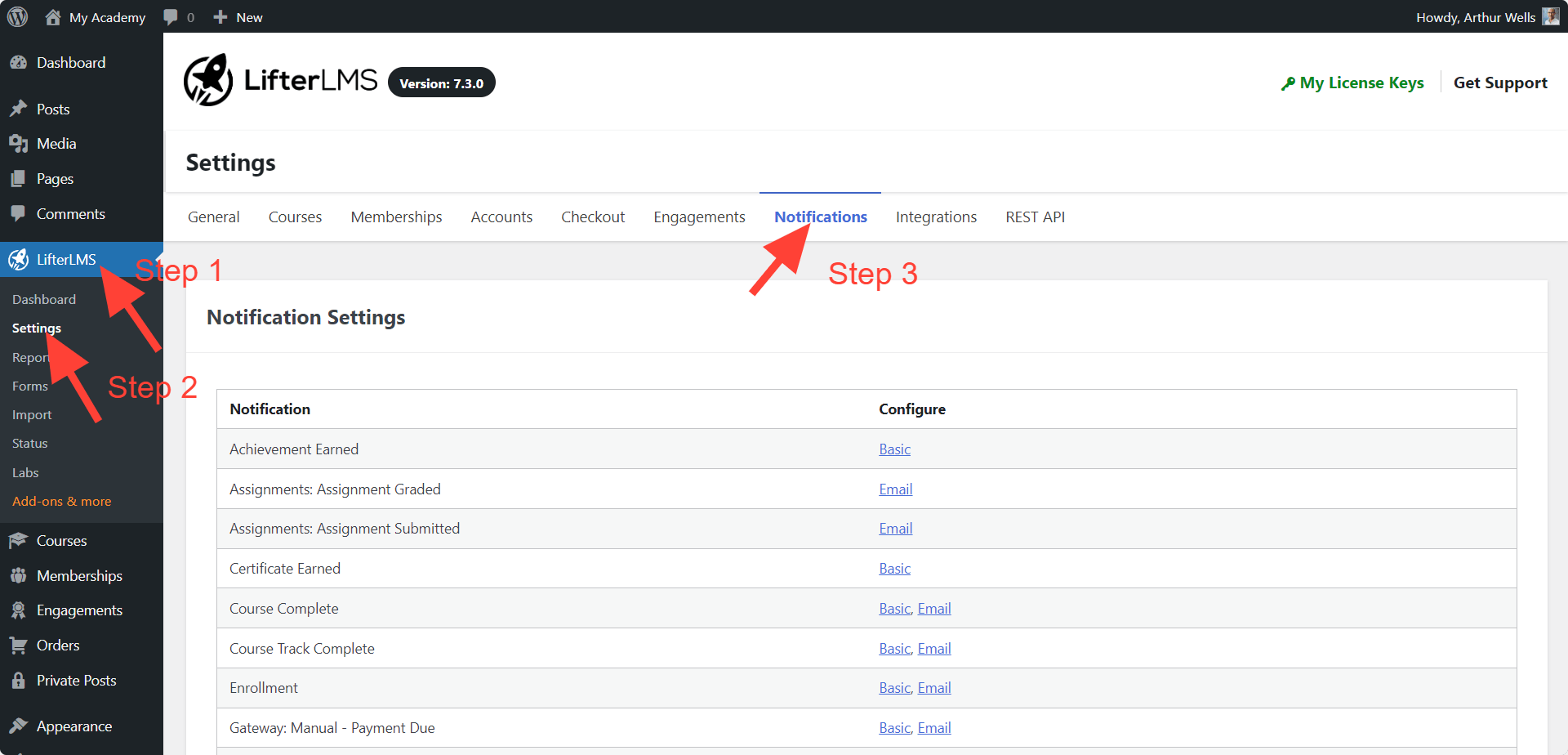
Task: Switch to the Courses settings tab
Action: (295, 217)
